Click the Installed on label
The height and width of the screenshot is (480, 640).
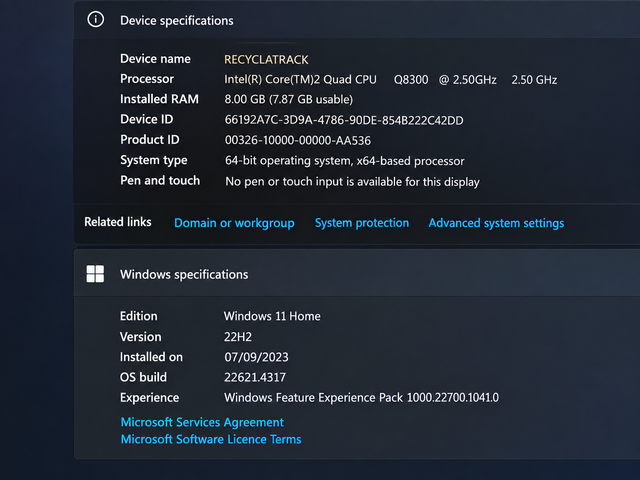tap(151, 357)
